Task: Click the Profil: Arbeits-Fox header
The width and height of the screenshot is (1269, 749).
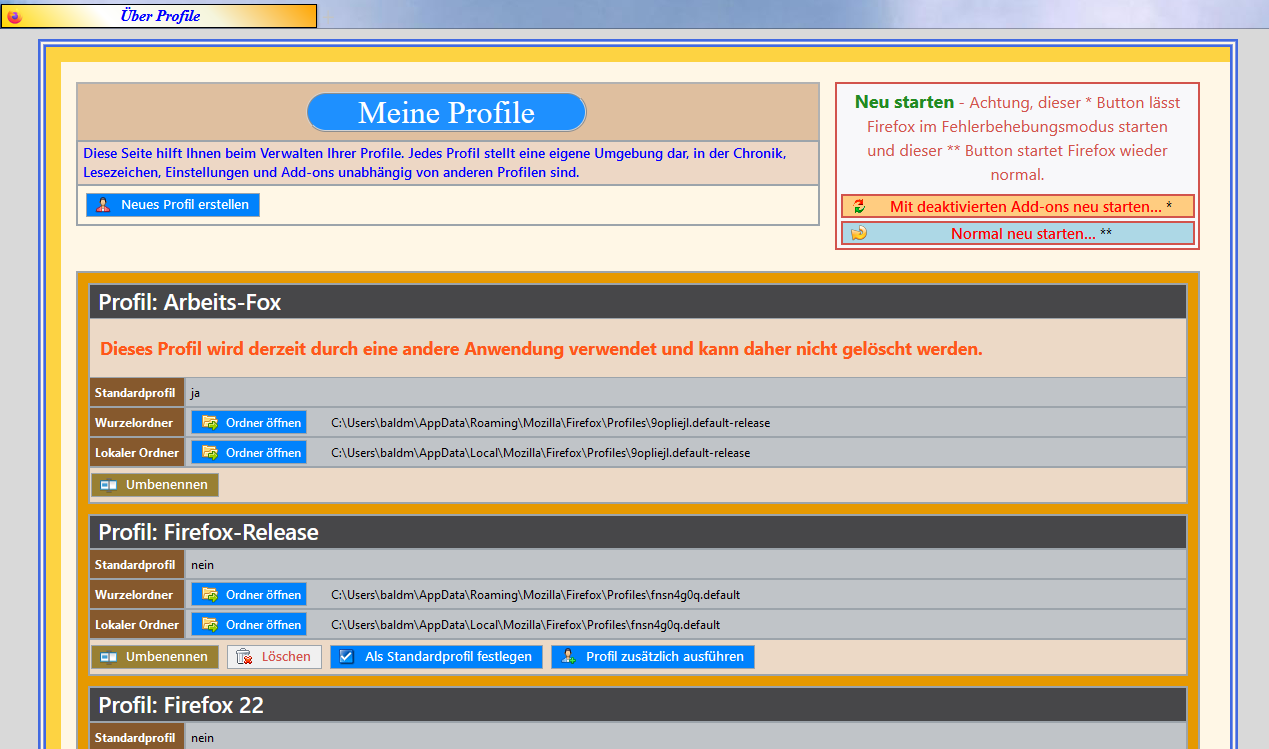Action: 638,302
